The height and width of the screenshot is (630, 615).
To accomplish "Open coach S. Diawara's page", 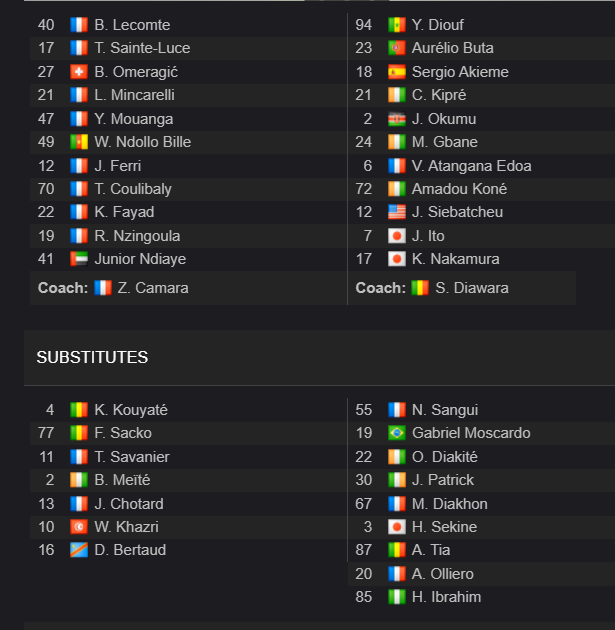I will point(472,288).
